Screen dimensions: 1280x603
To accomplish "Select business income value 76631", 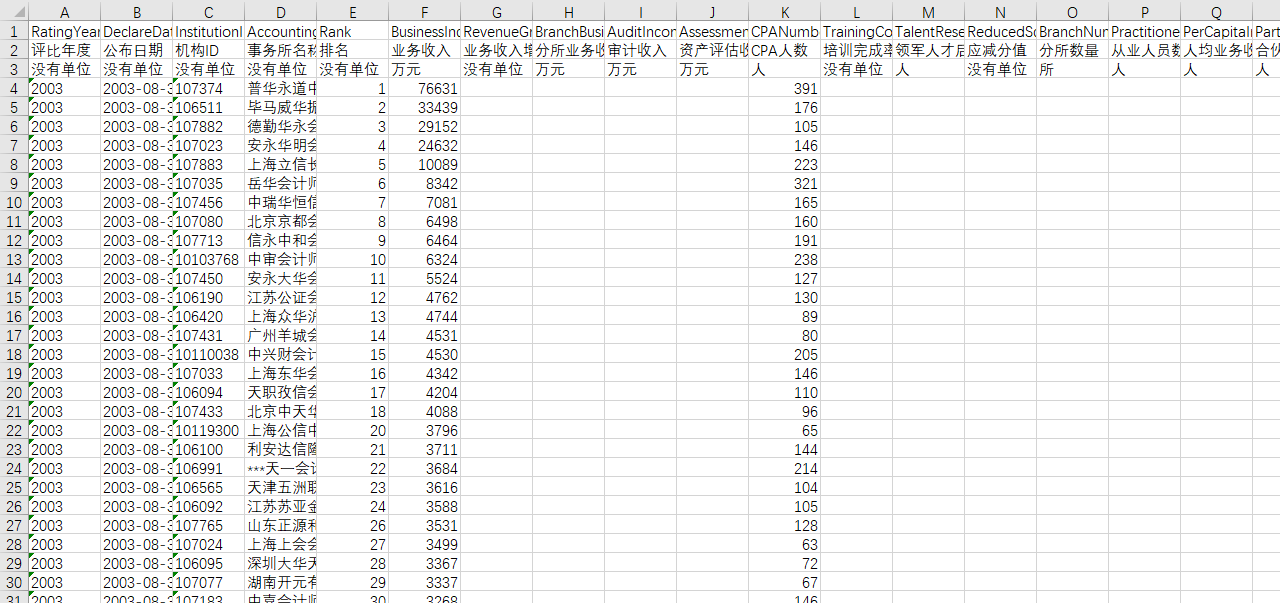I will [x=425, y=88].
